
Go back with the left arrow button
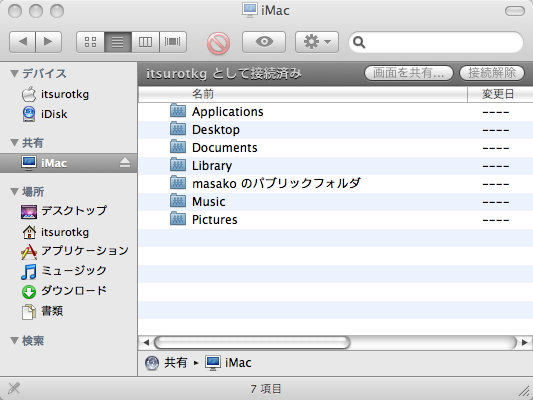tap(22, 42)
